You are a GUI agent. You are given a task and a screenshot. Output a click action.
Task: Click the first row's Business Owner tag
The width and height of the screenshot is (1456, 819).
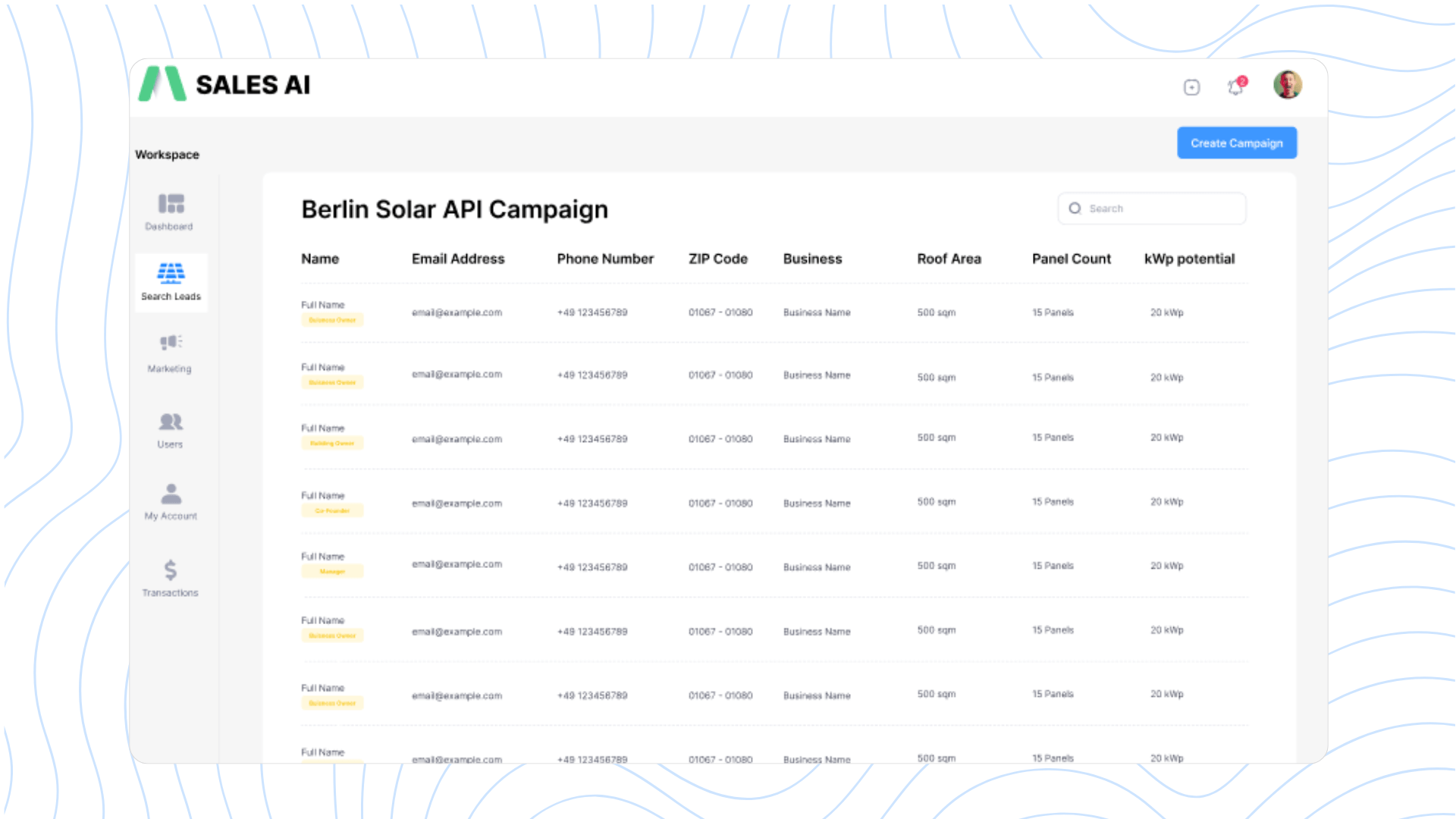click(332, 320)
